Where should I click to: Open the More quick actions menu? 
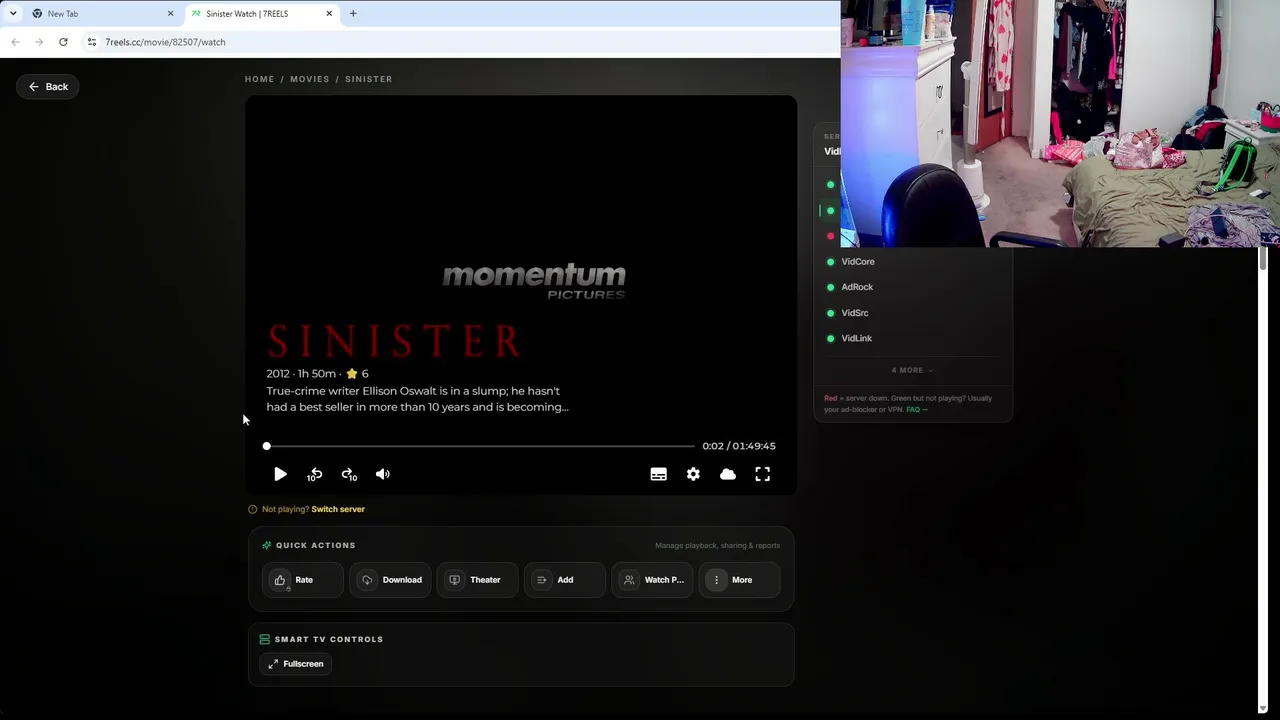pyautogui.click(x=740, y=580)
